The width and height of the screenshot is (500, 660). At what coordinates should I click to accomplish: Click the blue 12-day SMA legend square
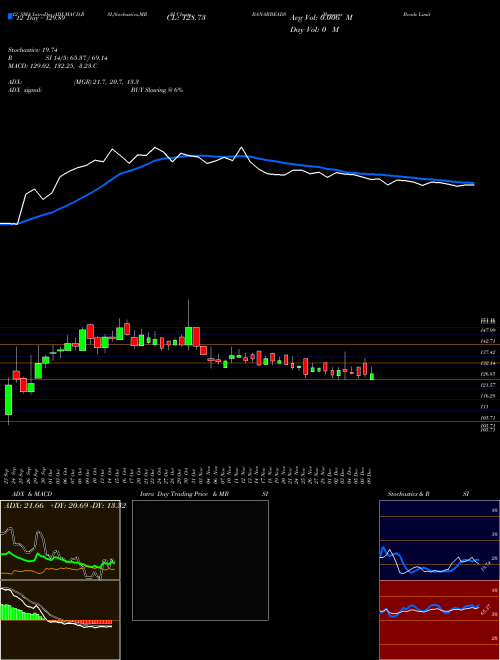(x=10, y=17)
